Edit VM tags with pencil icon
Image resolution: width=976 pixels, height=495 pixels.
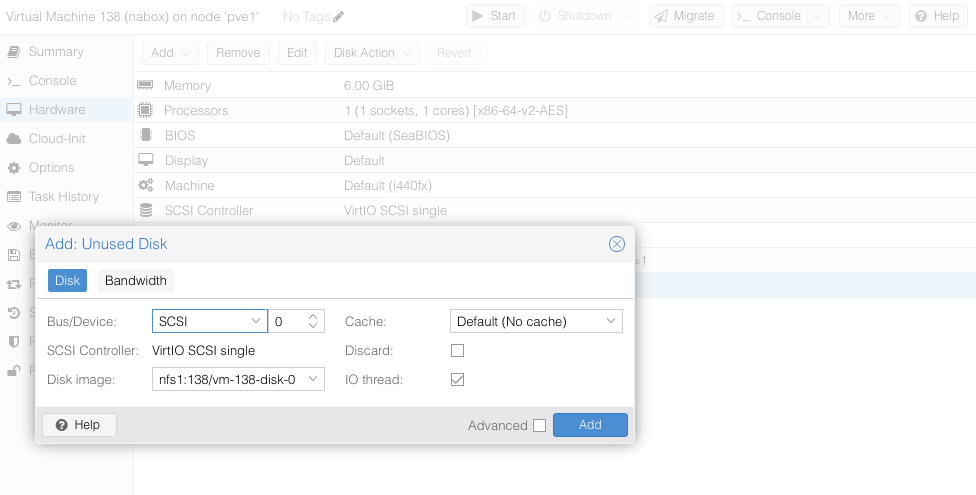[338, 17]
